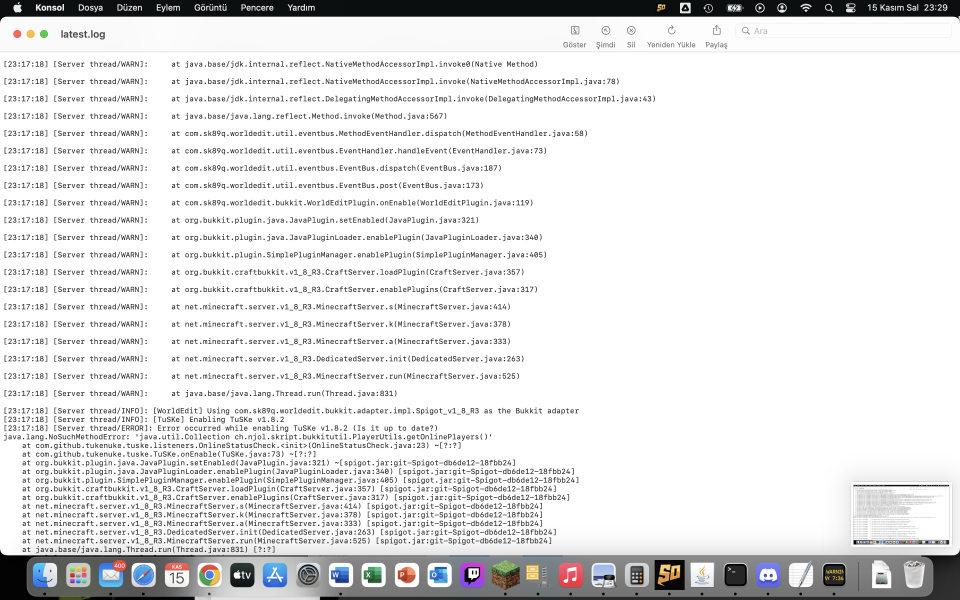The width and height of the screenshot is (960, 600).
Task: Click the Wi-Fi menu bar icon
Action: tap(806, 8)
